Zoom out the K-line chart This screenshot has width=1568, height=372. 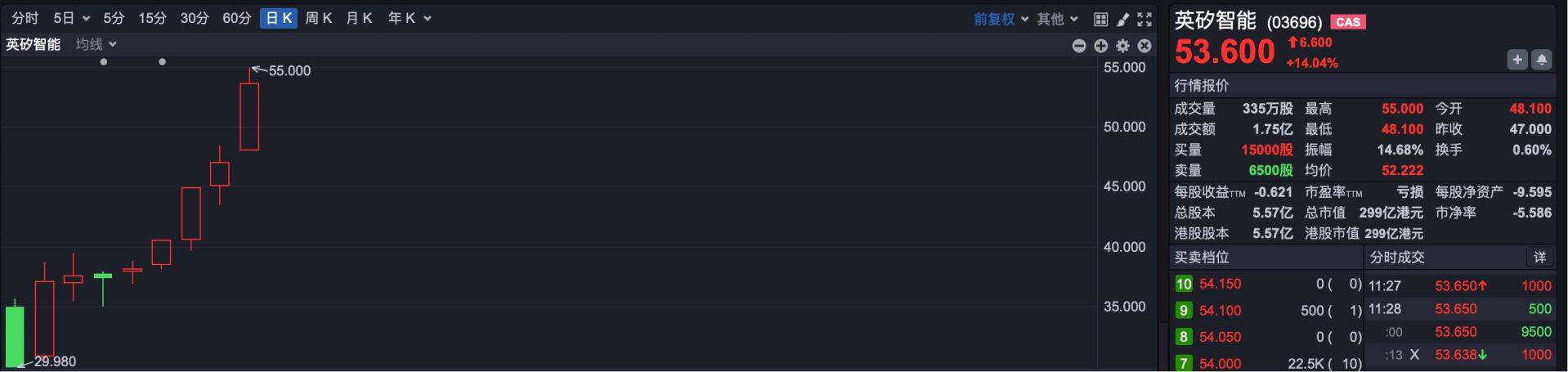click(1079, 46)
